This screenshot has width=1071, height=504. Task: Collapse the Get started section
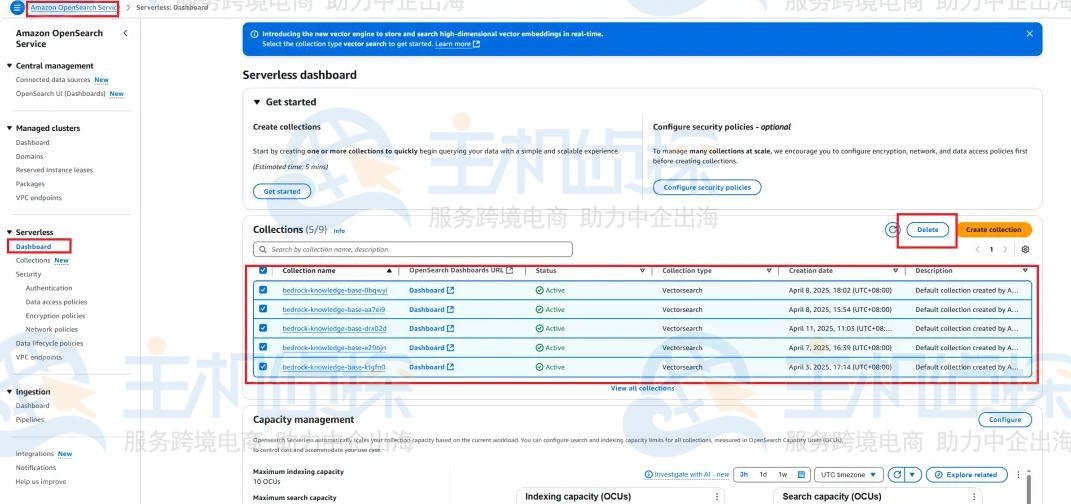(258, 102)
